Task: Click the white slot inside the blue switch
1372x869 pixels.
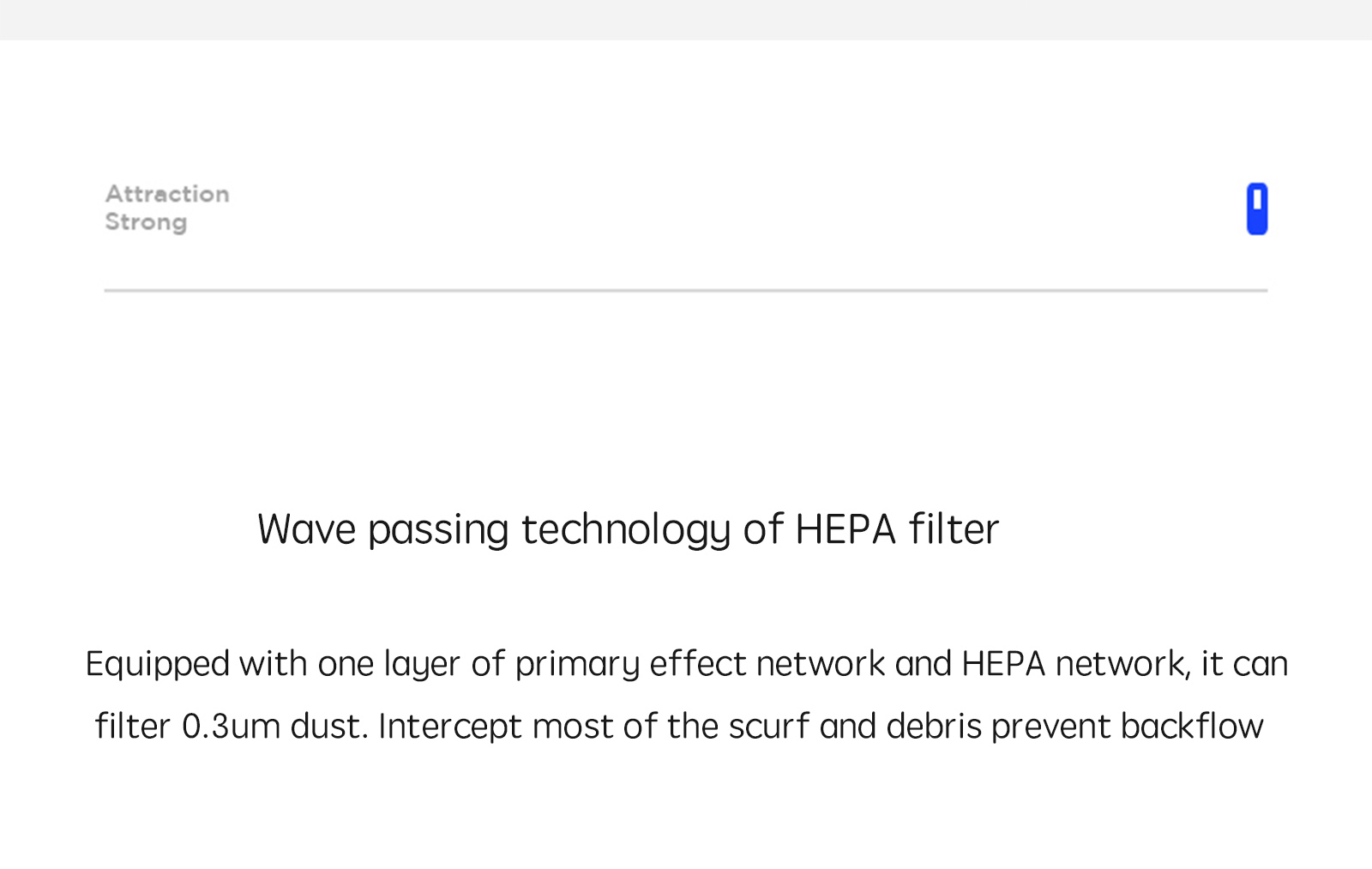Action: click(x=1257, y=200)
